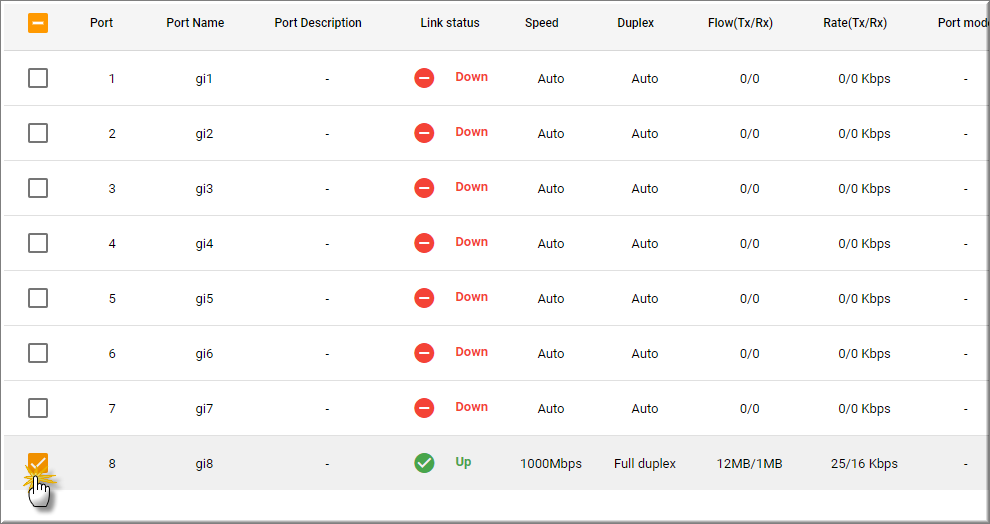Click the red Down icon for port gi1
Viewport: 990px width, 524px height.
[424, 78]
